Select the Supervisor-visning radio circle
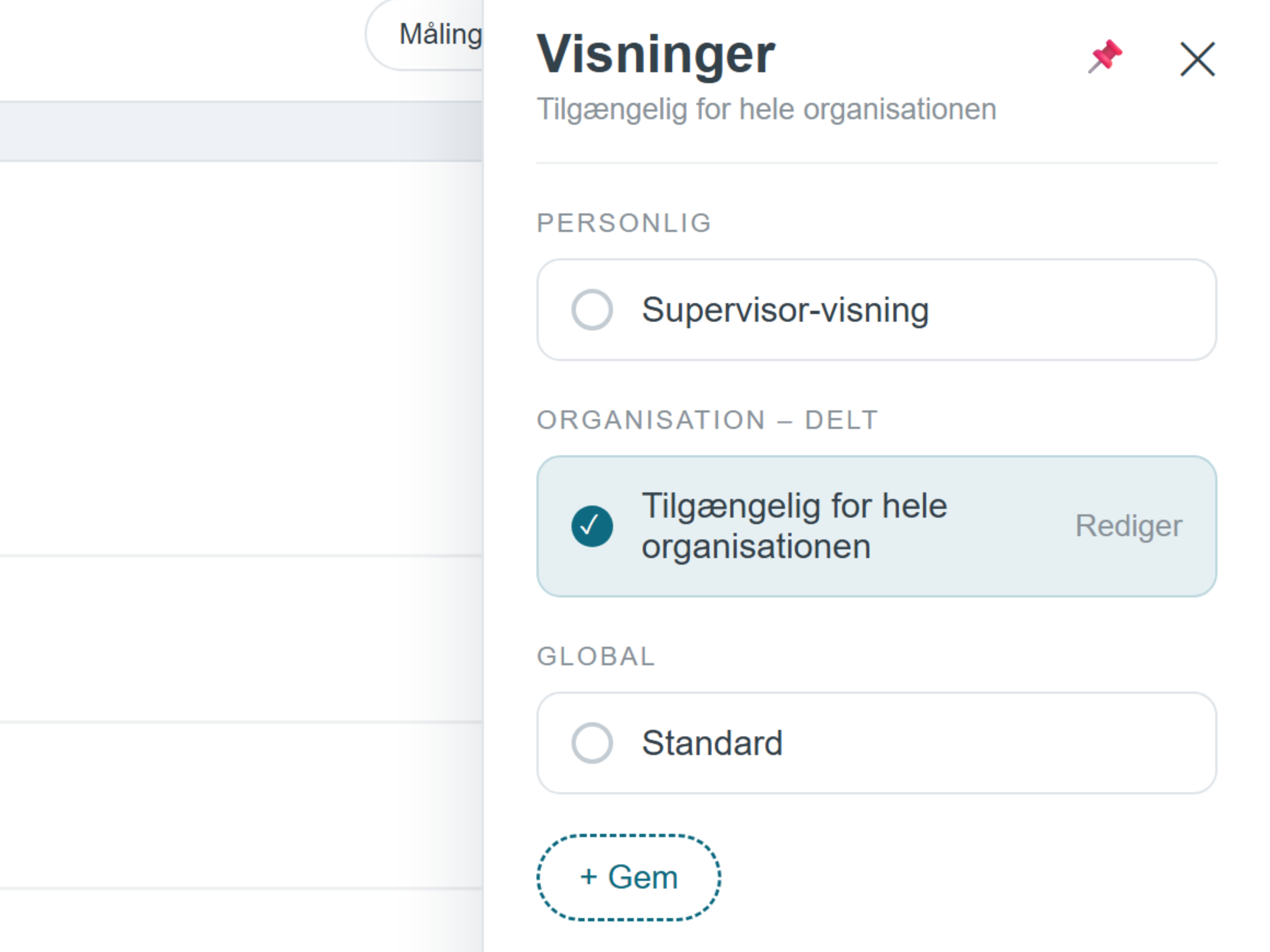Viewport: 1270px width, 952px height. pos(592,310)
